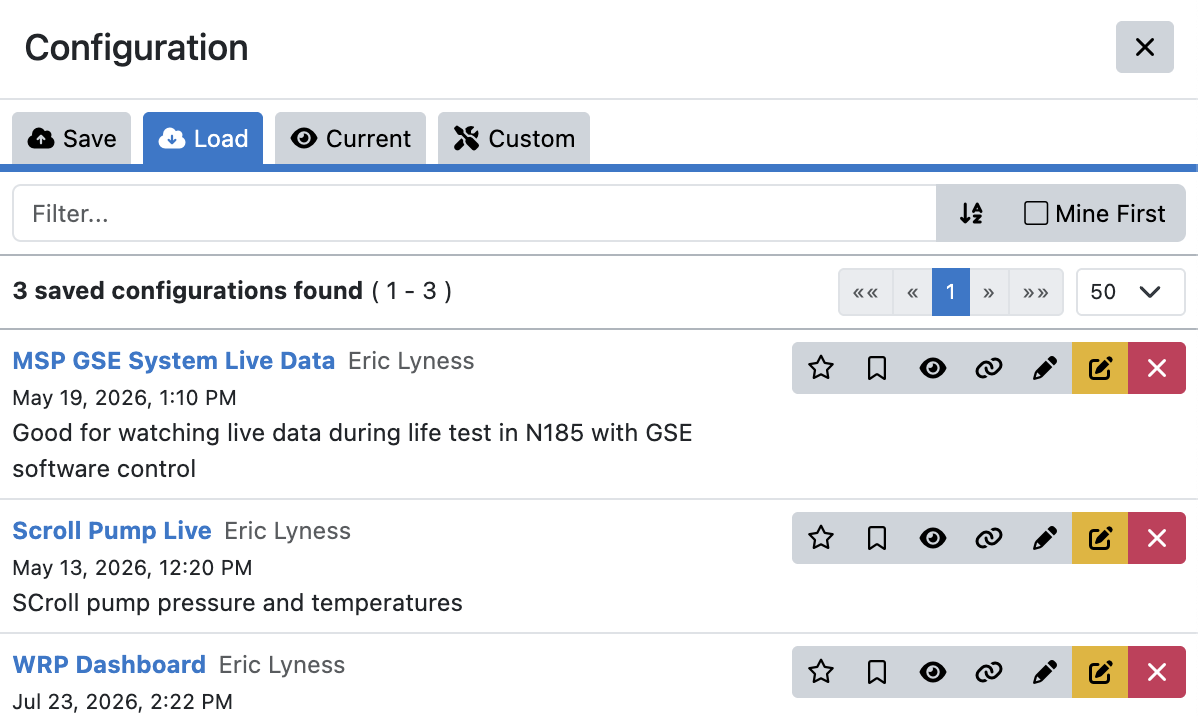The height and width of the screenshot is (716, 1198).
Task: Star the MSP GSE System Live Data configuration
Action: point(821,368)
